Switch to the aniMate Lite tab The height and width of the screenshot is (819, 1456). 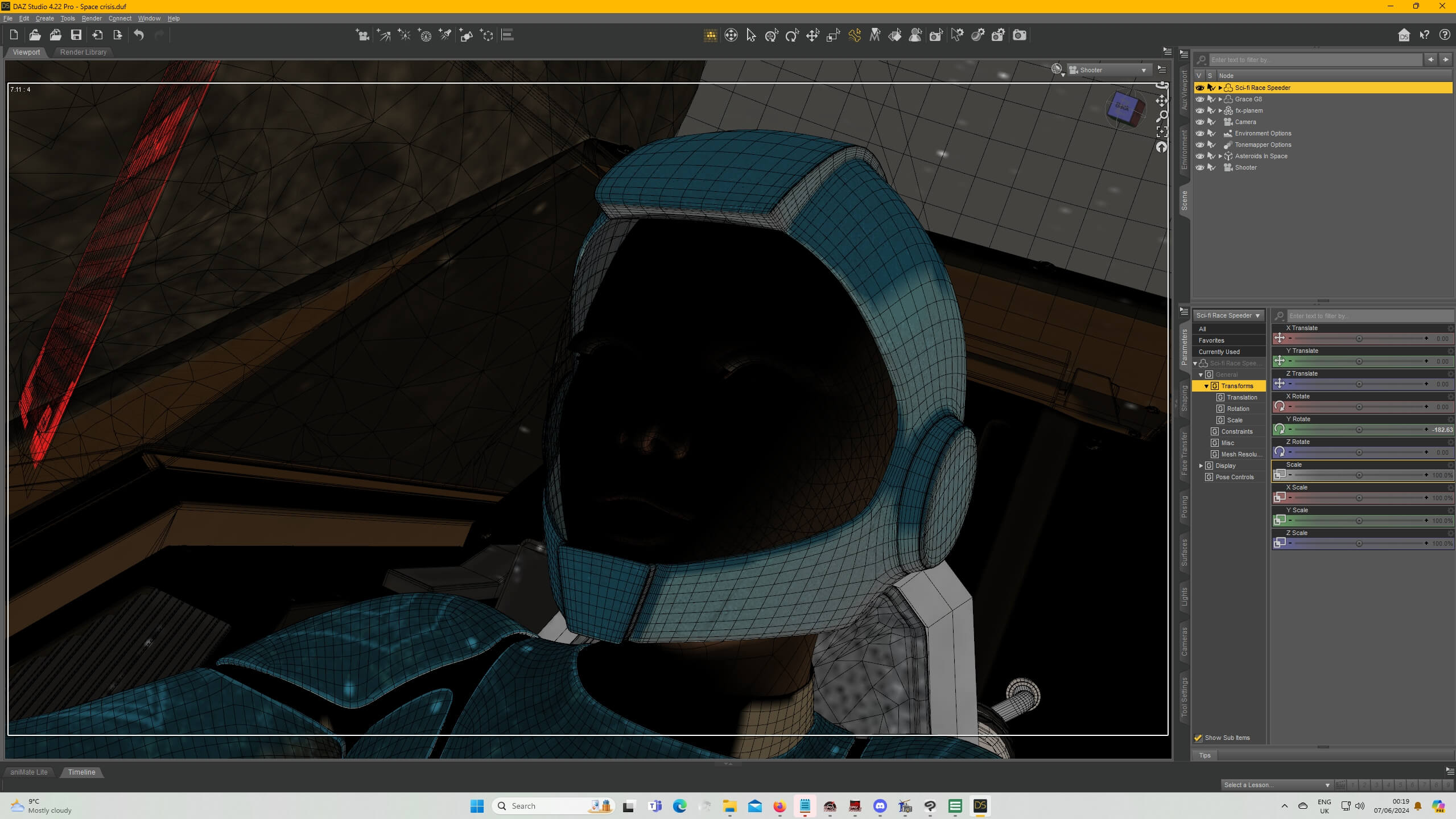tap(29, 772)
